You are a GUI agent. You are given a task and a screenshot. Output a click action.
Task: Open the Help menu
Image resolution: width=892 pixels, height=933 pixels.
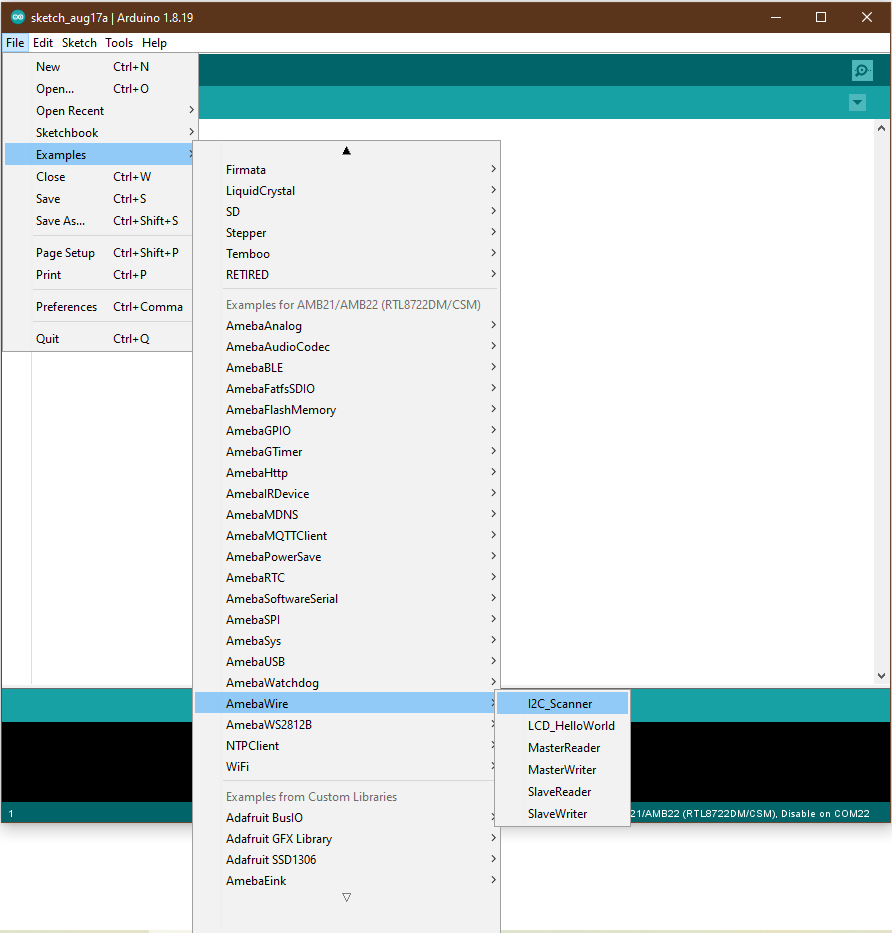coord(154,43)
